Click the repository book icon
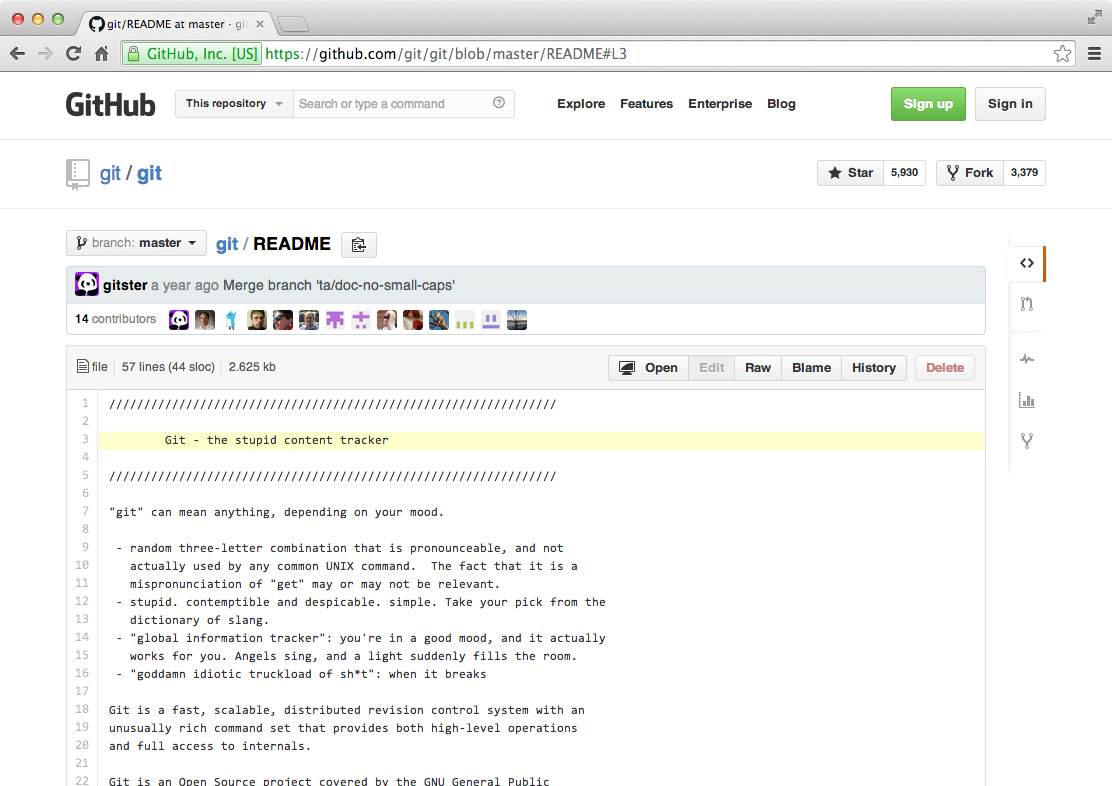The width and height of the screenshot is (1112, 786). coord(77,174)
